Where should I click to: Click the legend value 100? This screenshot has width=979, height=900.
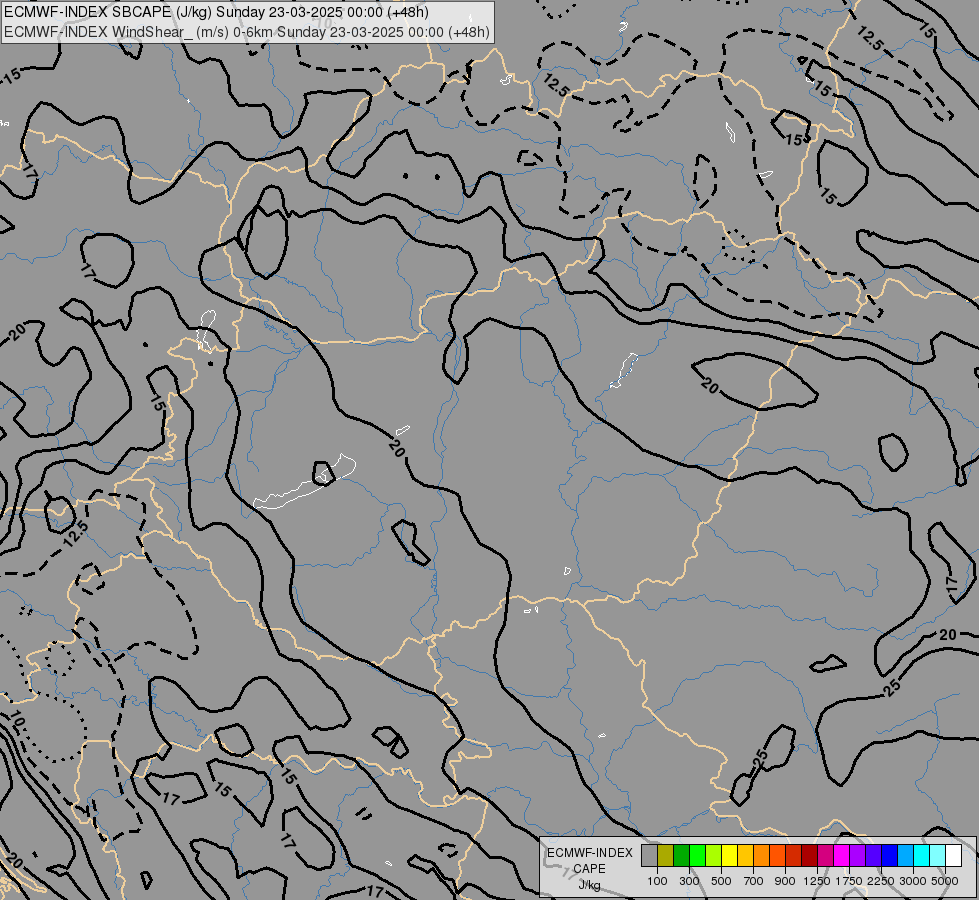pos(657,881)
